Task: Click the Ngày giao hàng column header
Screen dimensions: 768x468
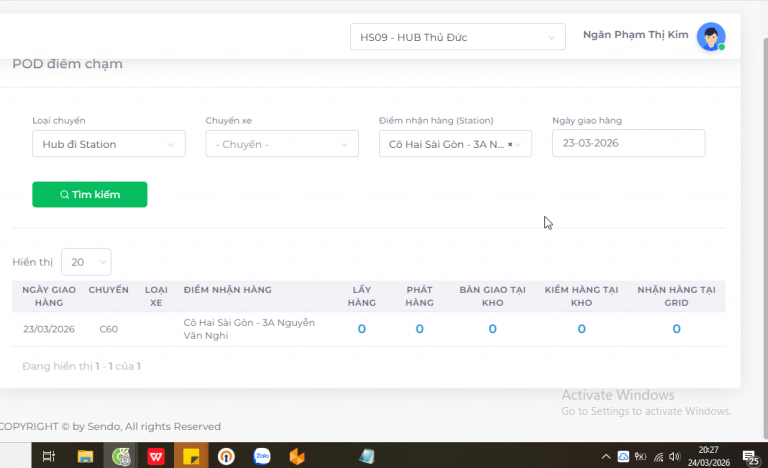Action: [x=49, y=296]
